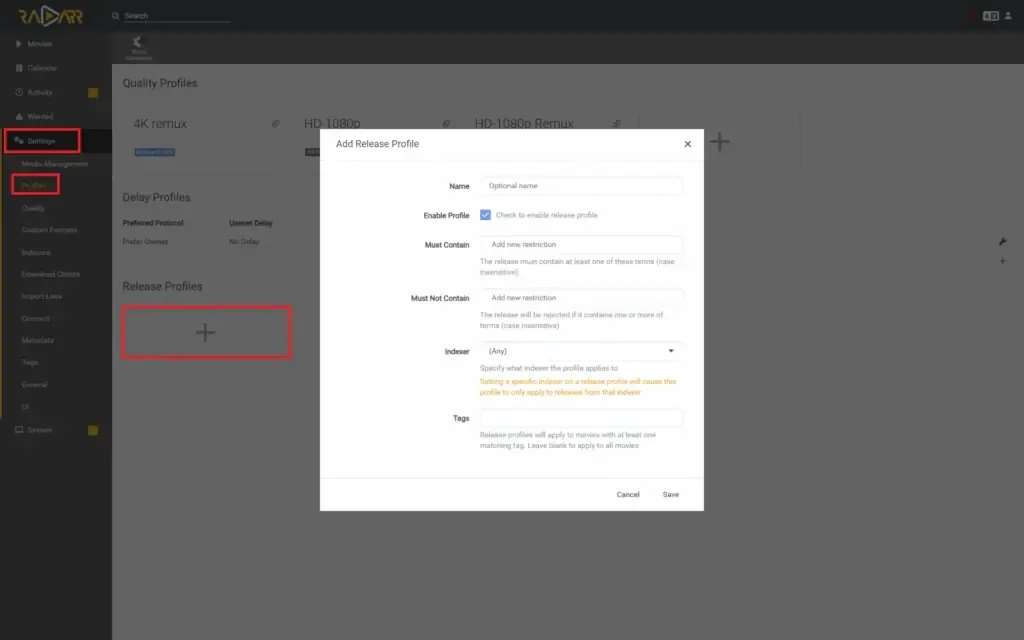Expand the Indexer dropdown
The width and height of the screenshot is (1024, 640).
(x=581, y=351)
